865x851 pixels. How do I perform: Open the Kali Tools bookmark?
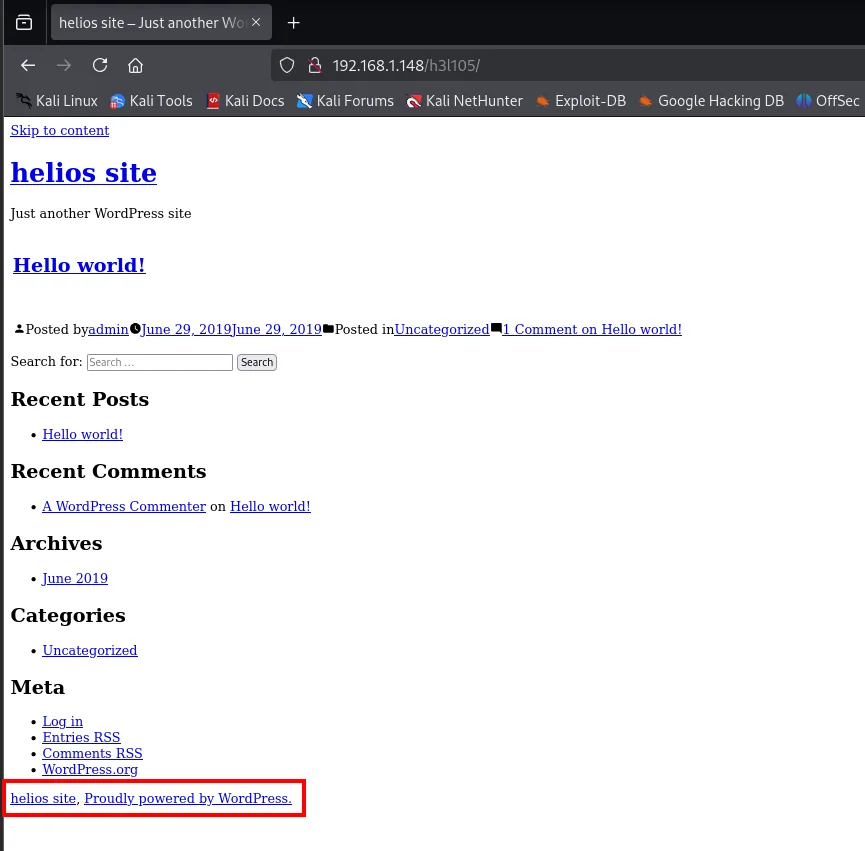pyautogui.click(x=151, y=101)
